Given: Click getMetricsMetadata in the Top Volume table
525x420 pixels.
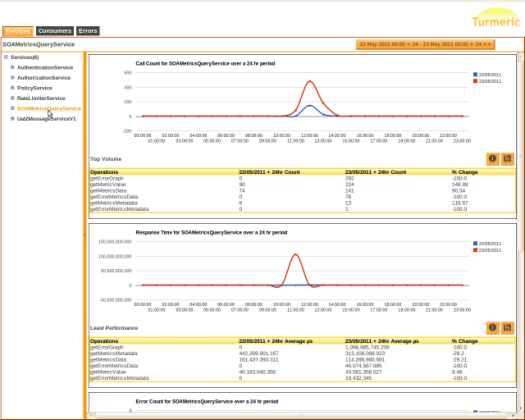Looking at the screenshot, I should tap(114, 203).
